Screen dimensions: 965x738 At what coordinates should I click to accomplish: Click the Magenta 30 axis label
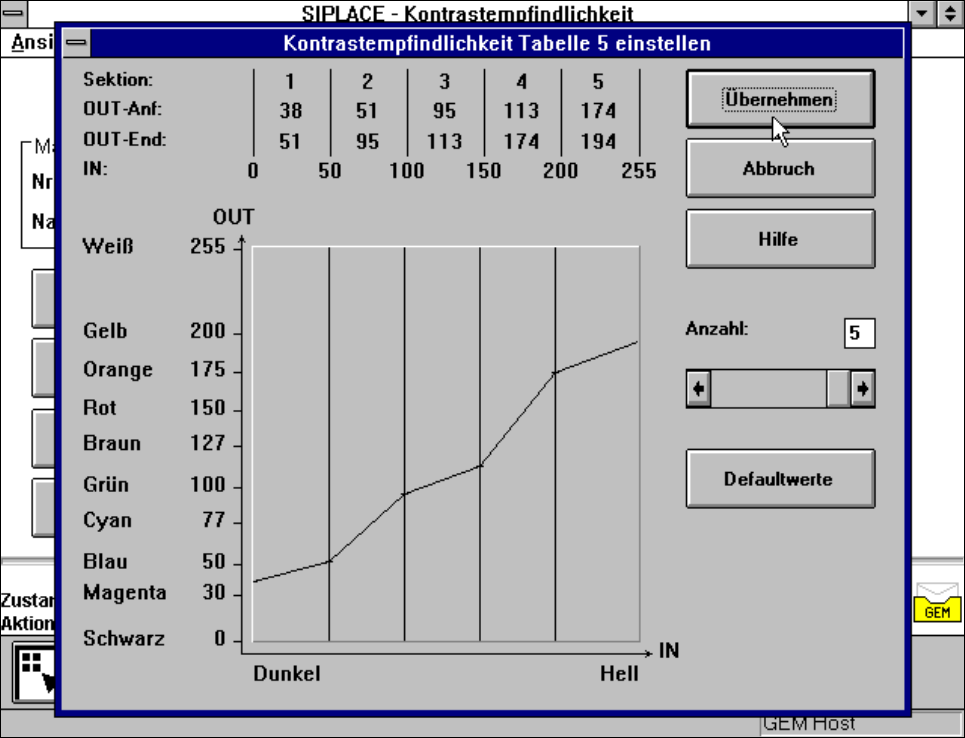pos(154,592)
